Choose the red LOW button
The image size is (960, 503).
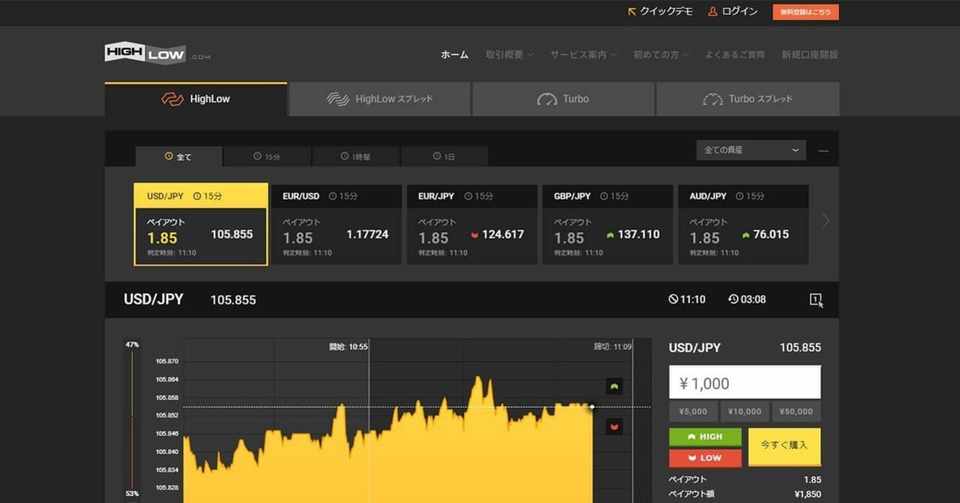pos(705,458)
